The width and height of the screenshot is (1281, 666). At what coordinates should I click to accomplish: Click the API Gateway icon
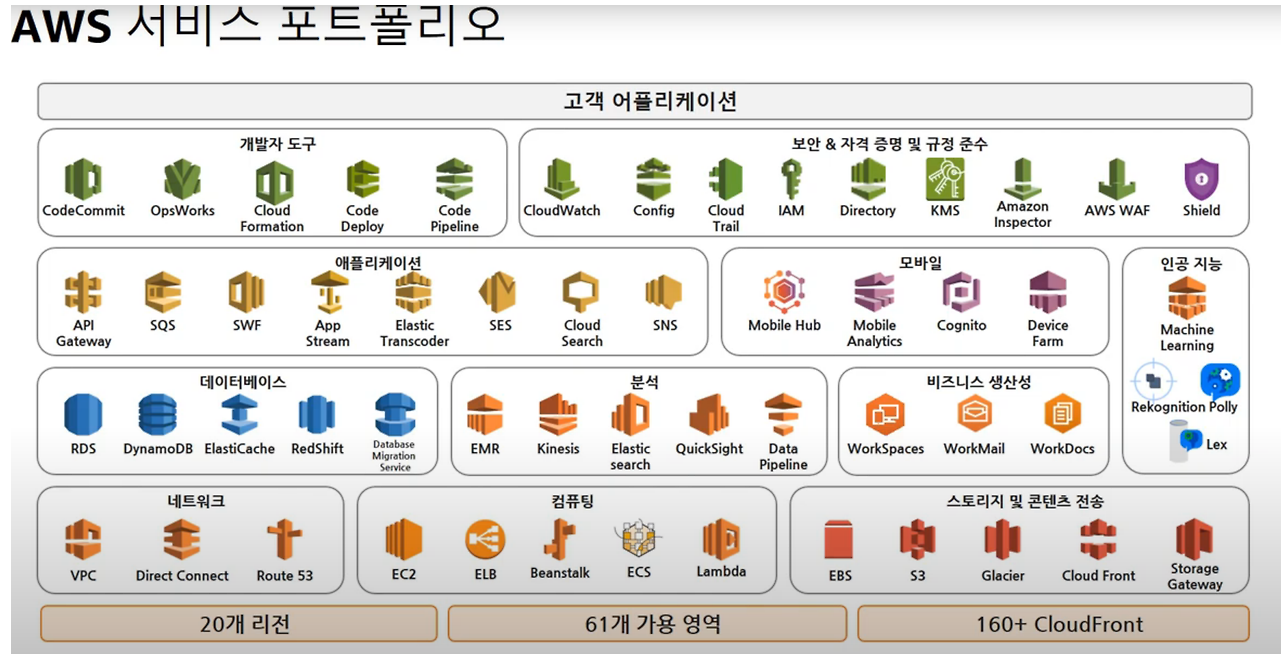coord(83,293)
